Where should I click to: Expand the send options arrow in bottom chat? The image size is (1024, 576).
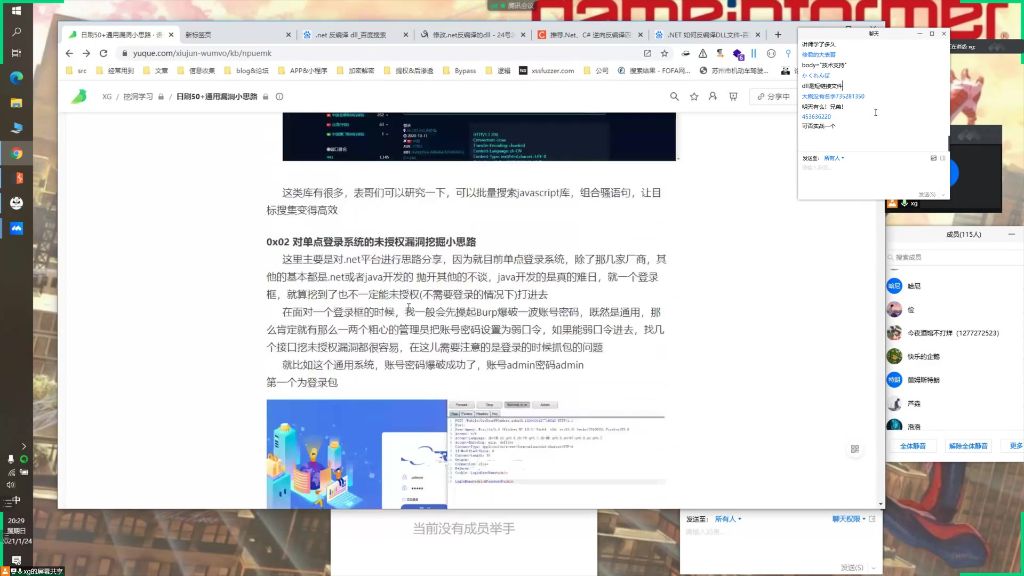[x=875, y=568]
